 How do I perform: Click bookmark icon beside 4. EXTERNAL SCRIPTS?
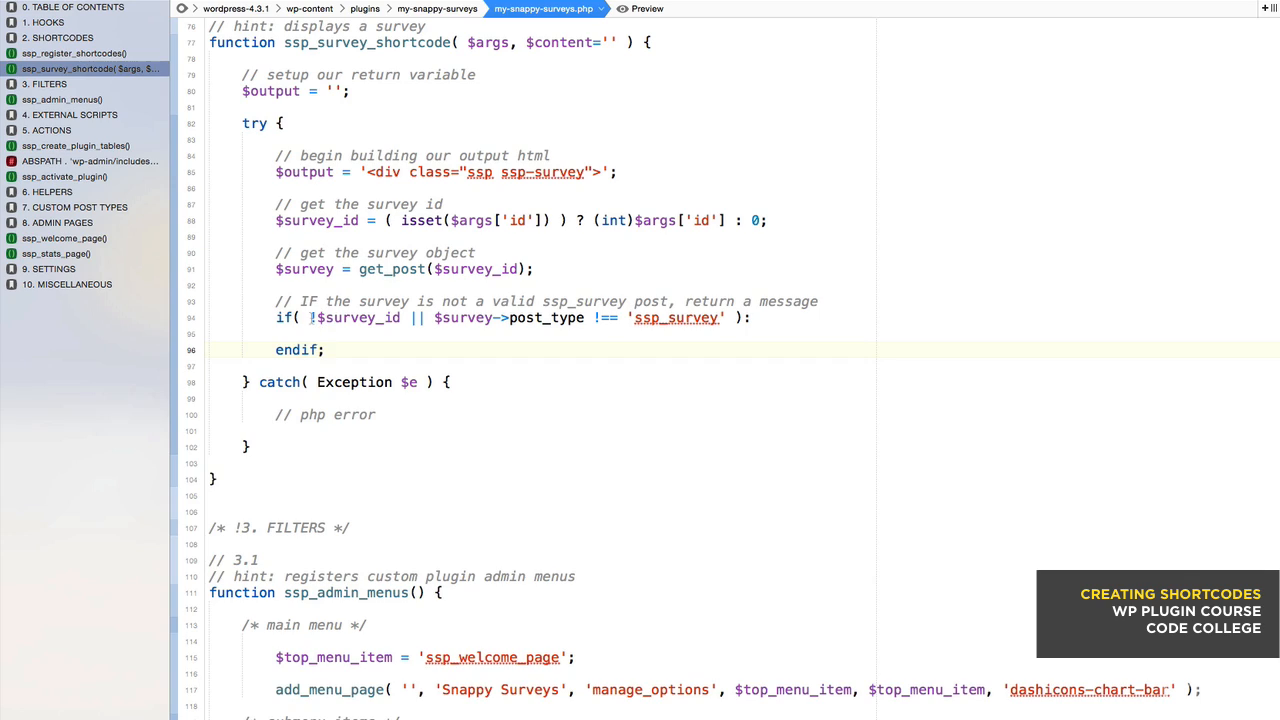click(x=12, y=115)
